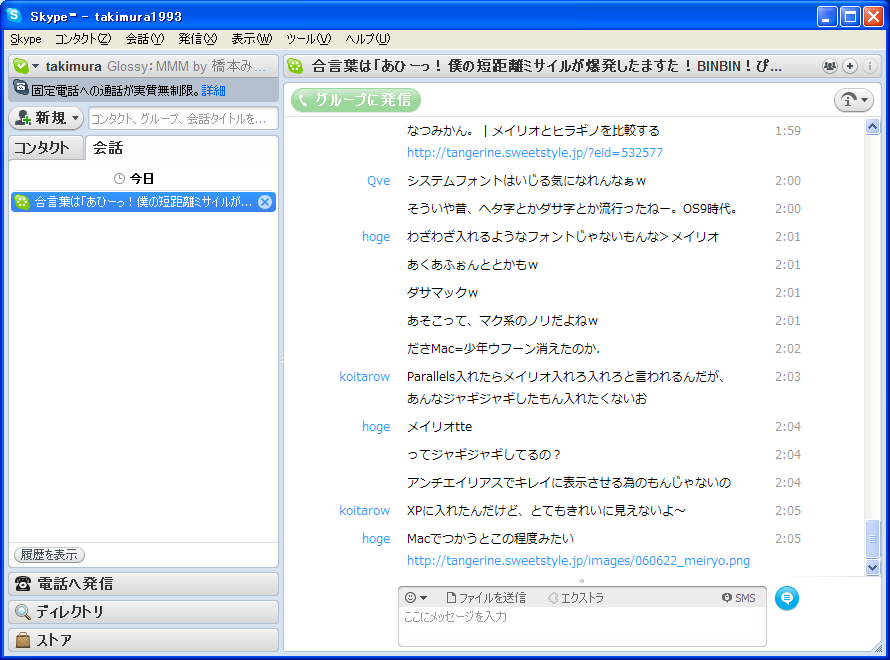Click the 電話へ発信 telephone icon
Image resolution: width=890 pixels, height=660 pixels.
tap(23, 583)
